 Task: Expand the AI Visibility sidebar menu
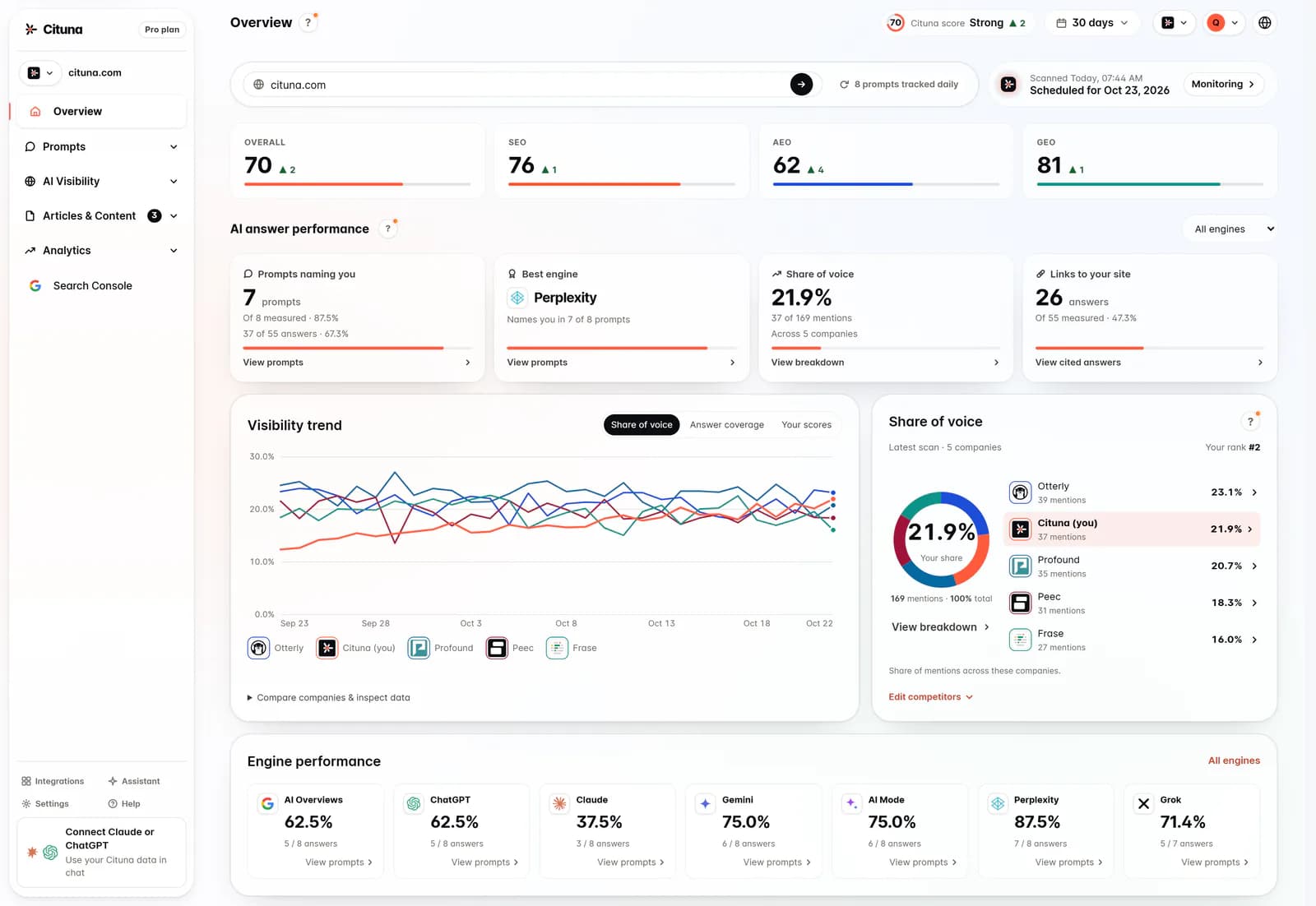[x=102, y=181]
